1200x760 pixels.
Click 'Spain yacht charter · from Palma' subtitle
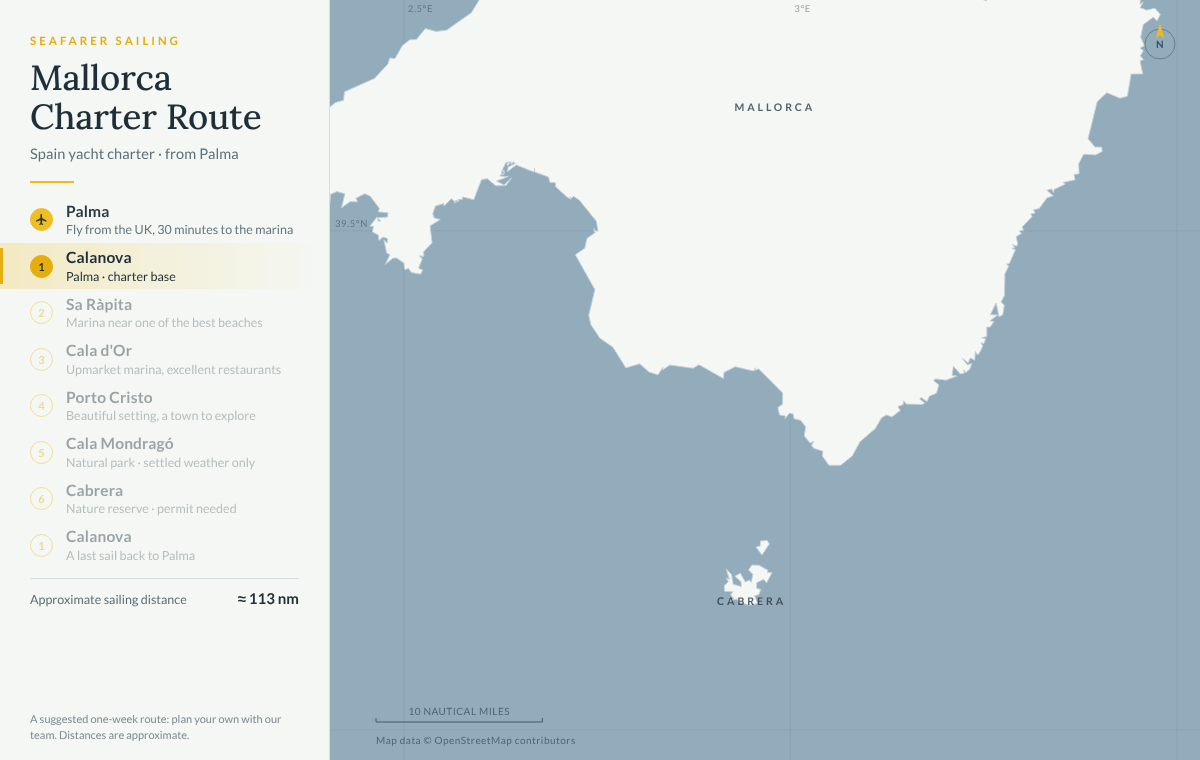(134, 154)
